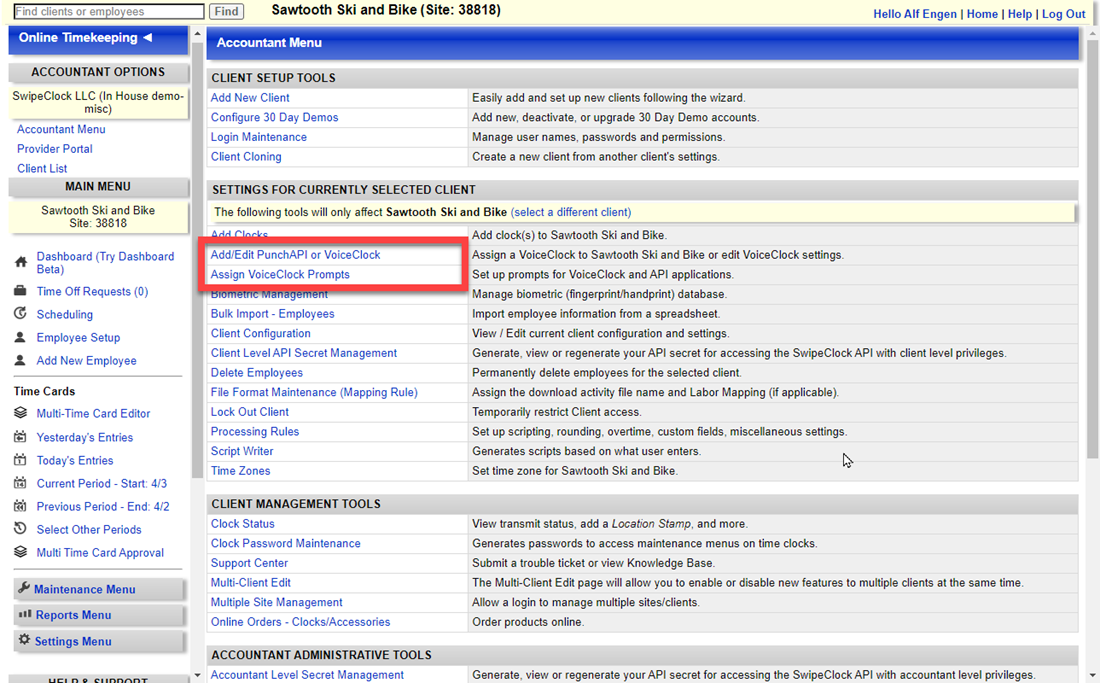Click the Employee Setup person icon
Viewport: 1100px width, 683px height.
pos(20,337)
